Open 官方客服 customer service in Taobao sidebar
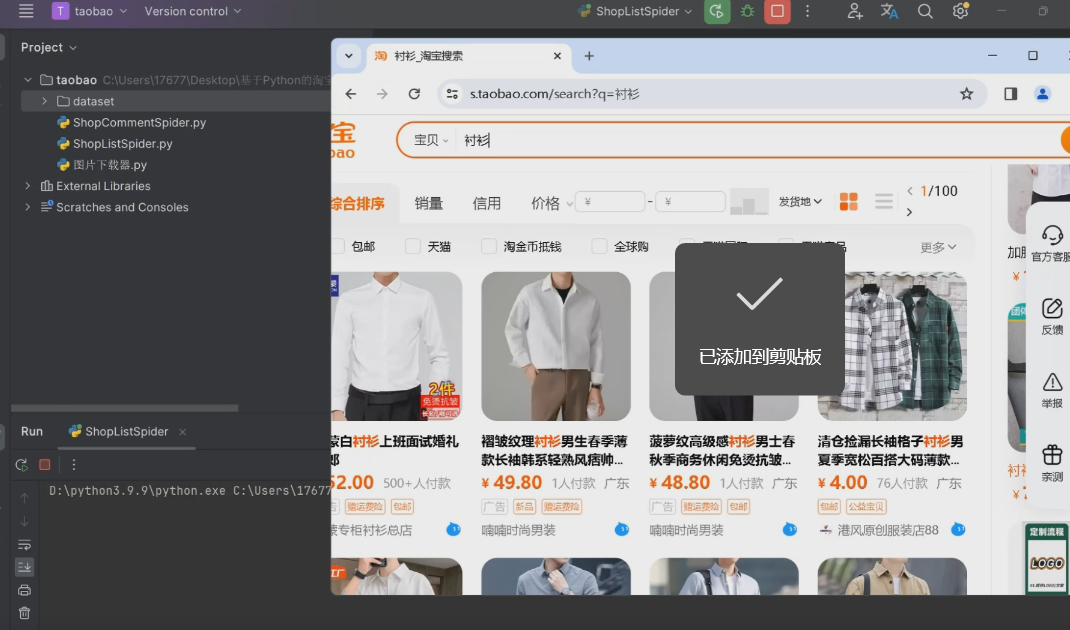 pyautogui.click(x=1052, y=244)
